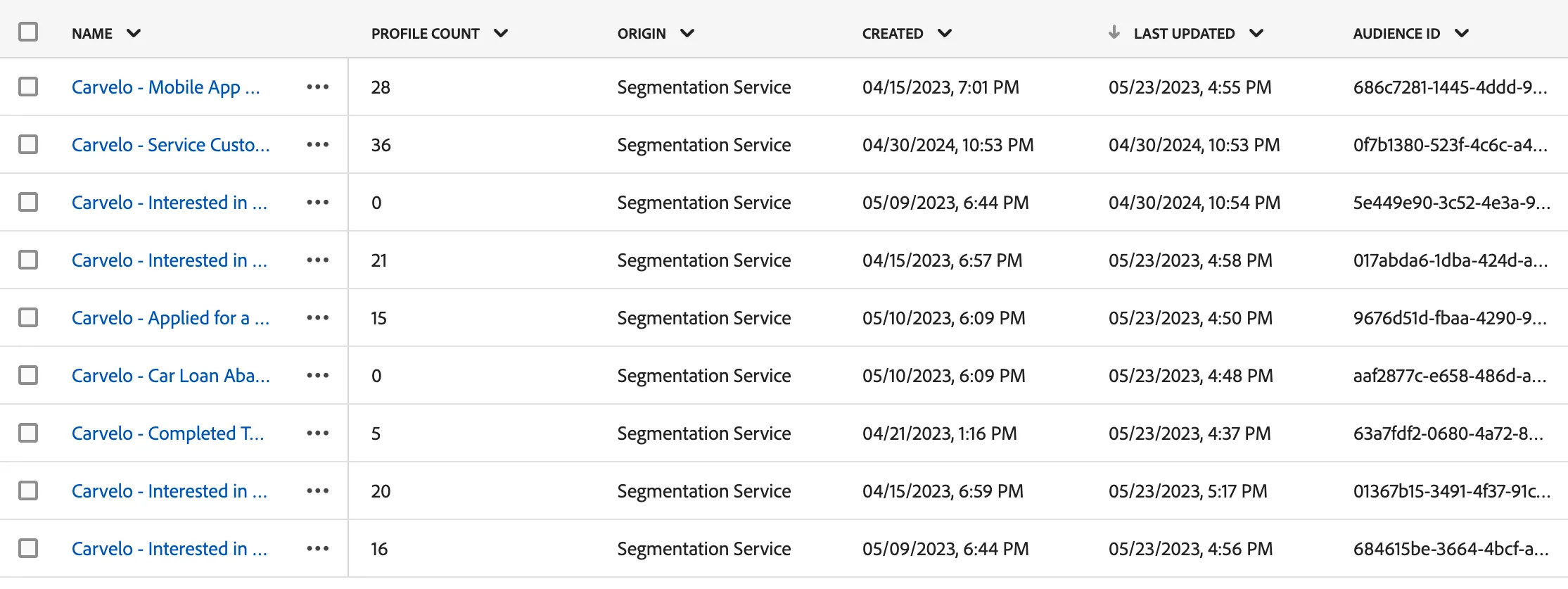The height and width of the screenshot is (589, 1568).
Task: Open more actions for Carvelo - Mobile App audience
Action: [x=318, y=87]
